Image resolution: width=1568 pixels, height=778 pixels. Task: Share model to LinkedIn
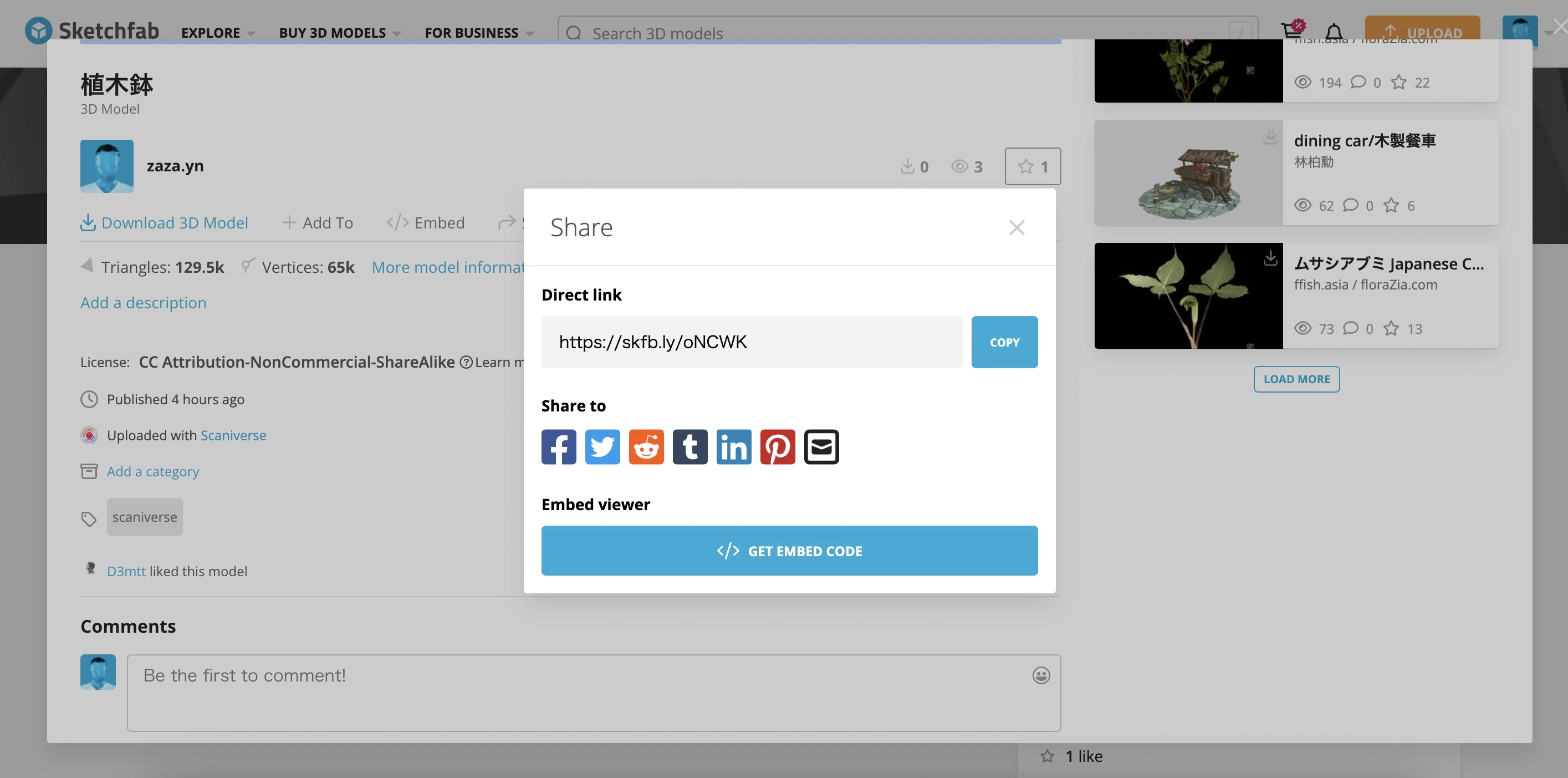click(734, 447)
